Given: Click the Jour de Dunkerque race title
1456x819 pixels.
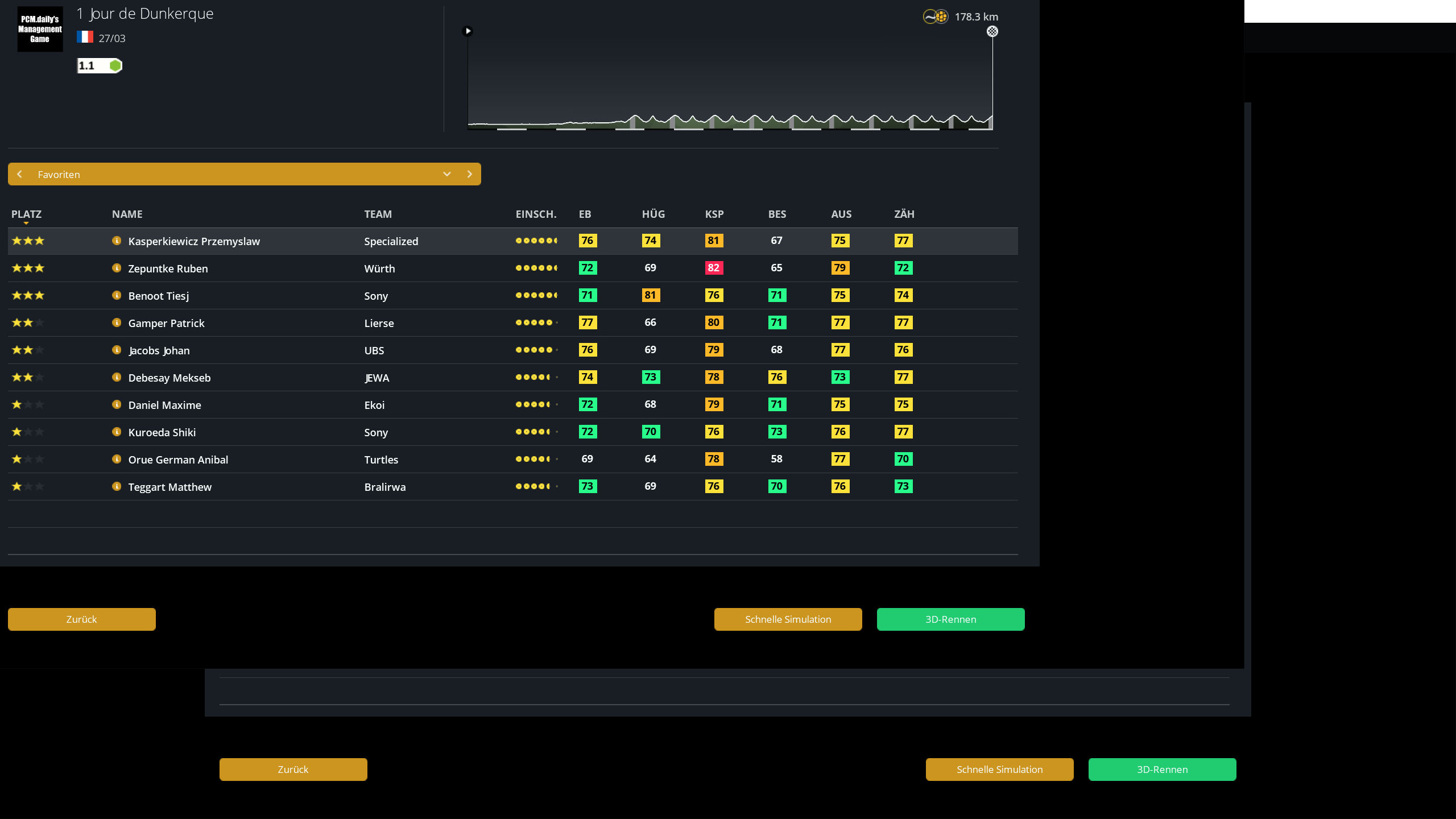Looking at the screenshot, I should click(145, 14).
